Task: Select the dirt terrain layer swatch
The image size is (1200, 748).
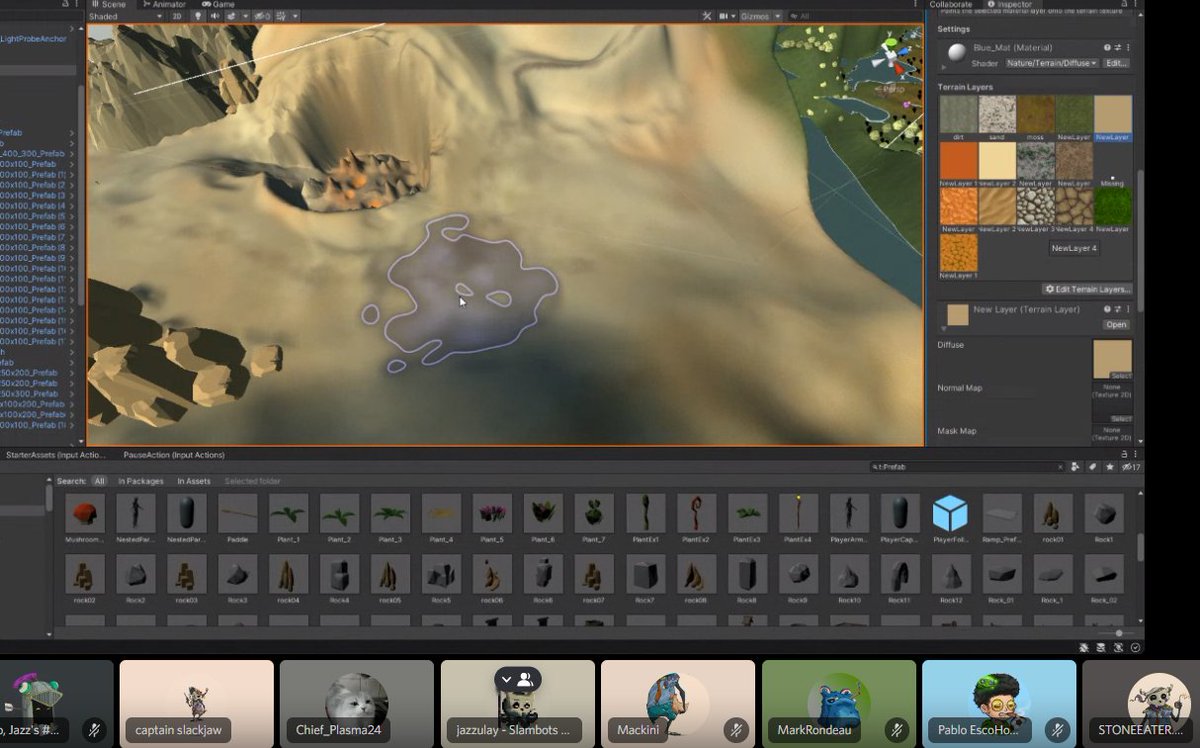Action: click(958, 114)
